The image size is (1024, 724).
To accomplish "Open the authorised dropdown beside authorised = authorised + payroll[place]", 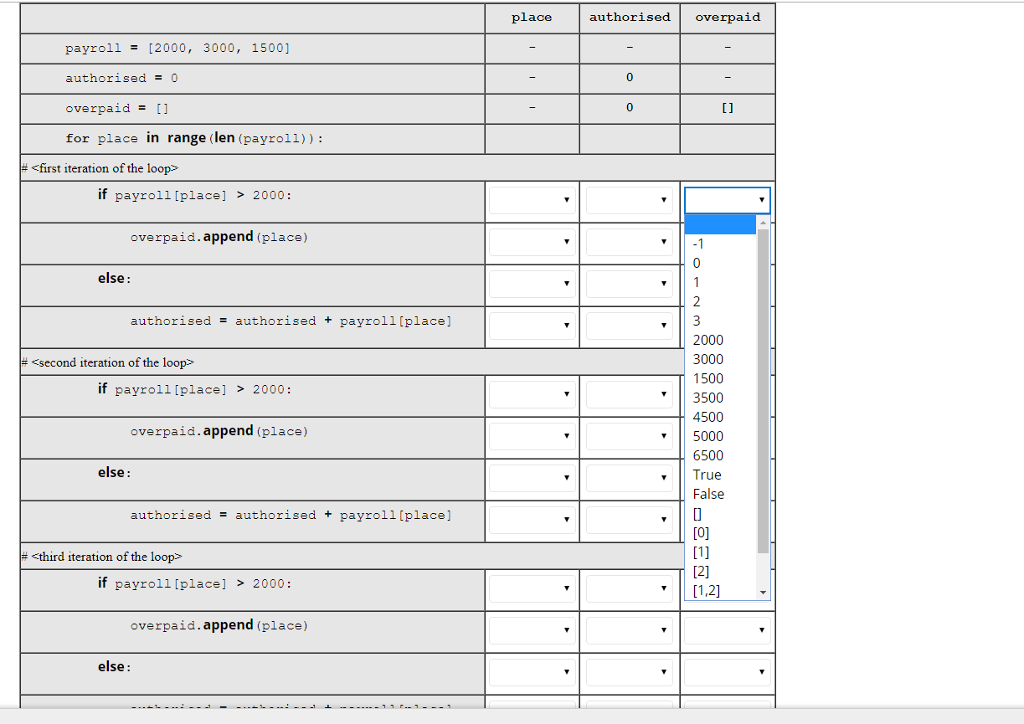I will point(629,326).
